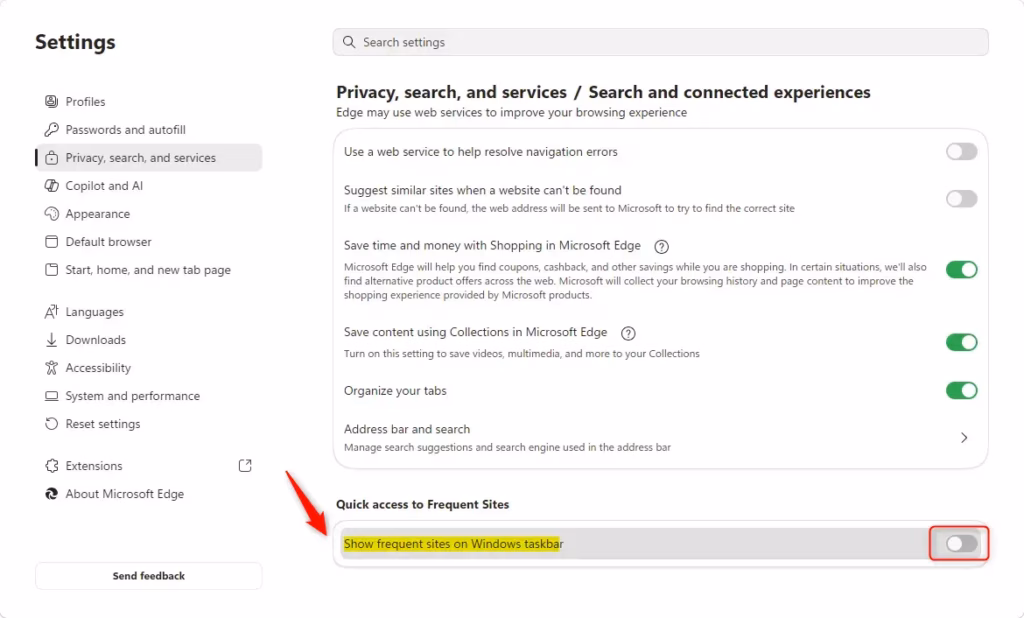Image resolution: width=1024 pixels, height=618 pixels.
Task: Open Start, home, and new tab page
Action: pos(149,270)
